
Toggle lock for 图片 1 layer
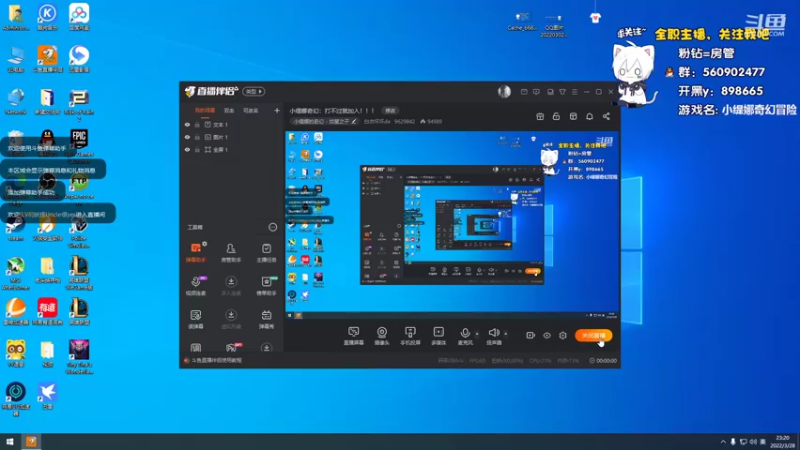click(x=197, y=137)
